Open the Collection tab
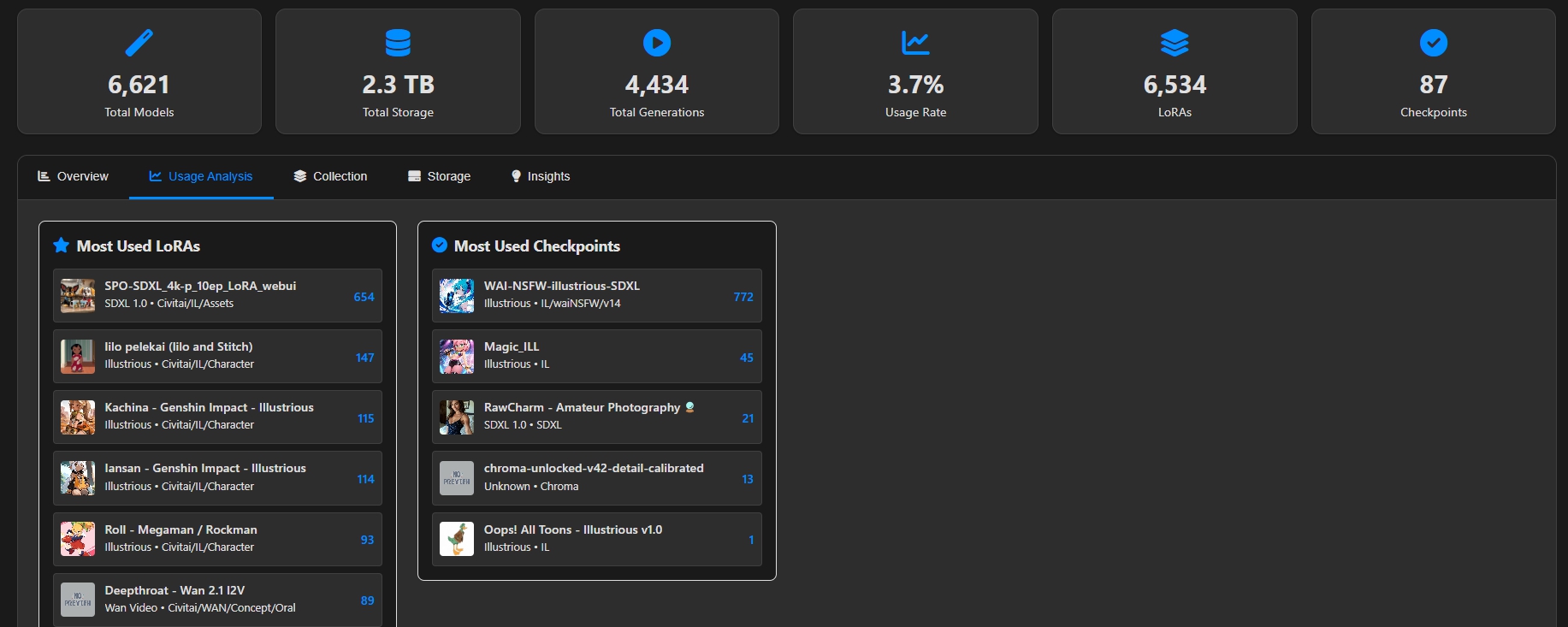 [330, 176]
